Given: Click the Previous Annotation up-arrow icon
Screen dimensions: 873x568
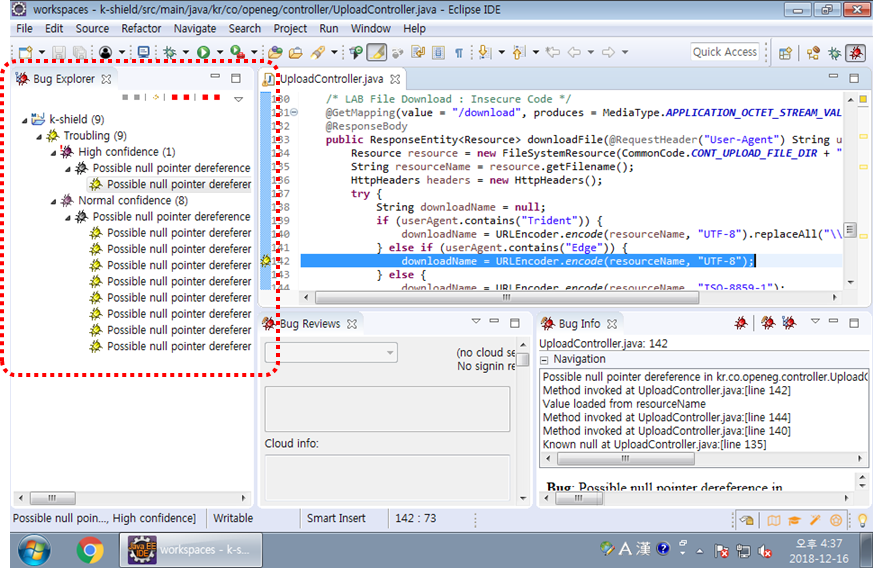Looking at the screenshot, I should point(518,52).
